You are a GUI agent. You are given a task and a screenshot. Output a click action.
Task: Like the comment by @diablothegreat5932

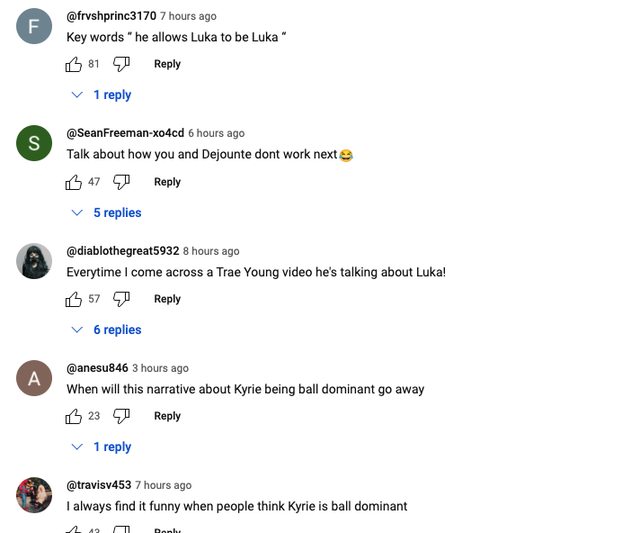74,299
